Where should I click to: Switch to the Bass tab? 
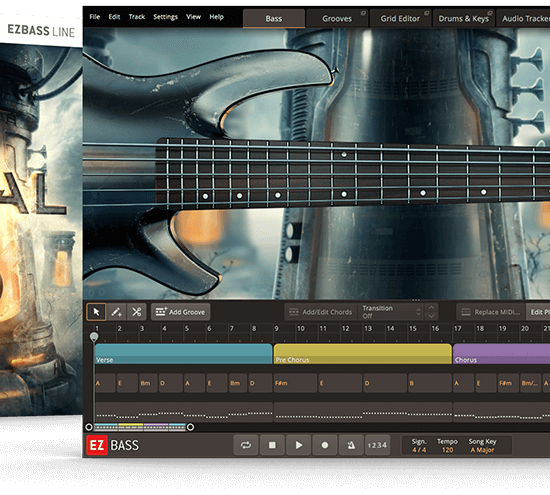[274, 19]
